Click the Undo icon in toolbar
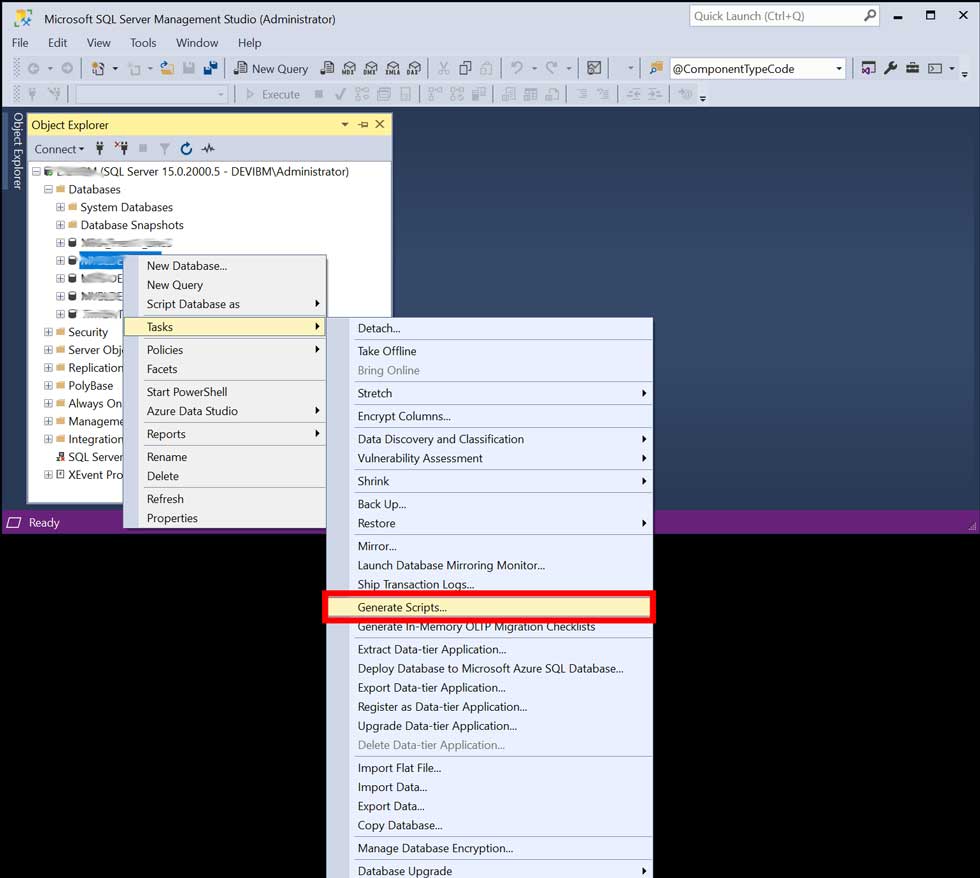The width and height of the screenshot is (980, 878). pyautogui.click(x=516, y=68)
